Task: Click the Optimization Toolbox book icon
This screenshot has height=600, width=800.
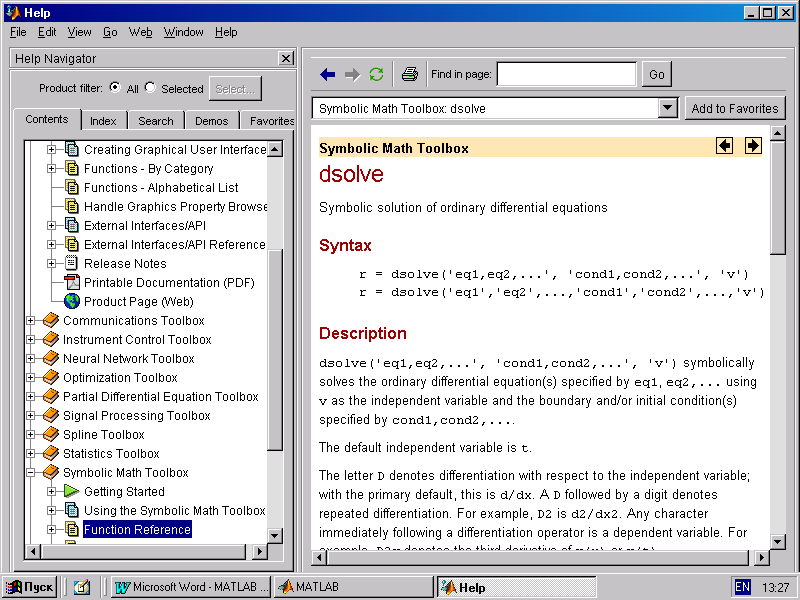Action: pyautogui.click(x=51, y=378)
